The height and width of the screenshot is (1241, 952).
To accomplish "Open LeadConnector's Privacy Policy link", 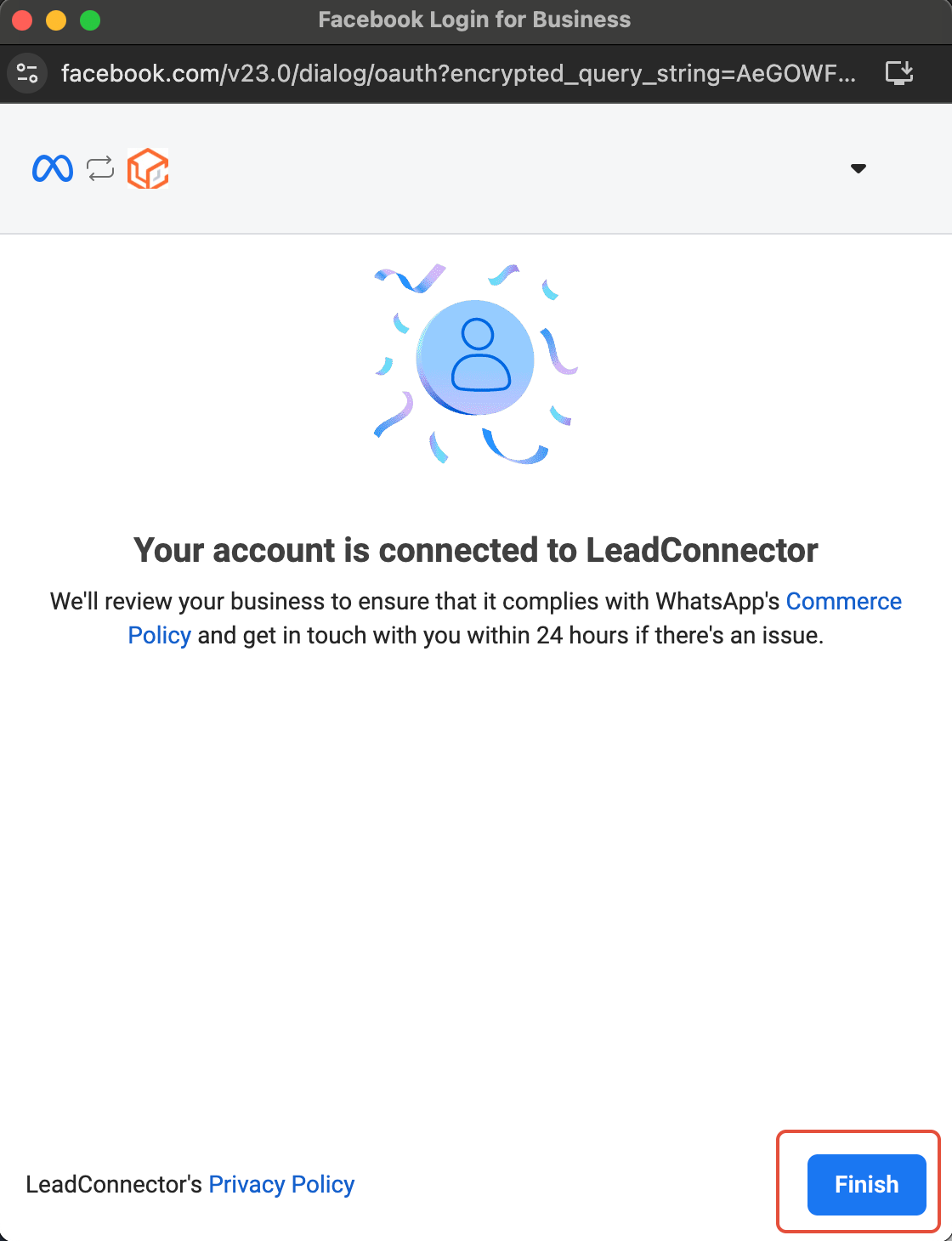I will (281, 1184).
